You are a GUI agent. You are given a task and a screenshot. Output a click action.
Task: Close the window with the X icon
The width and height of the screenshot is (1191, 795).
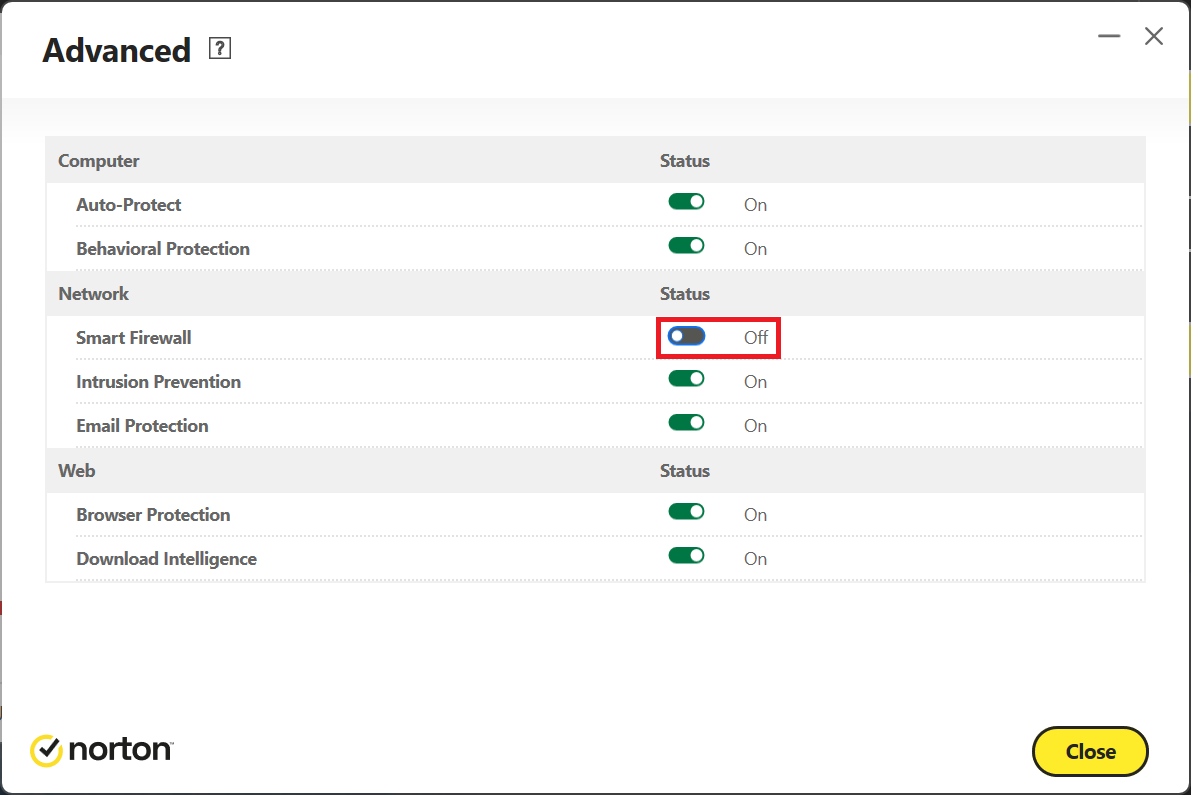(x=1154, y=37)
